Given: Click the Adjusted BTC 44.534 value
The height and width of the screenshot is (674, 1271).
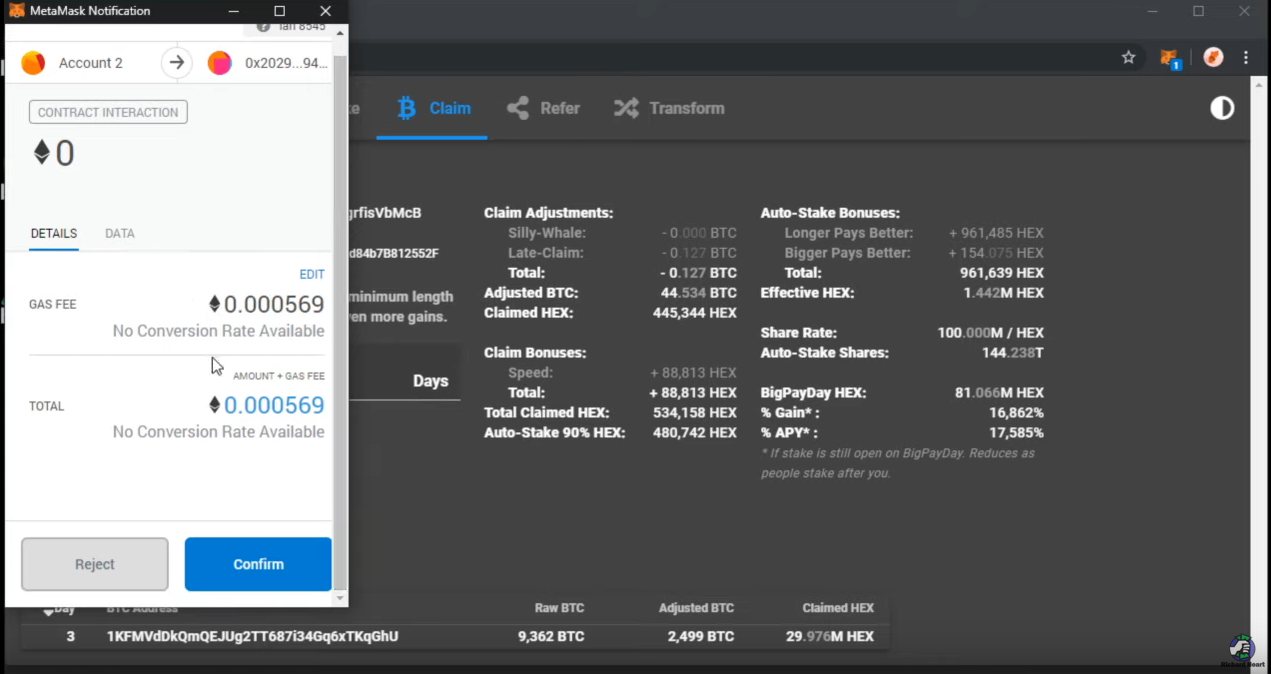Looking at the screenshot, I should point(699,293).
